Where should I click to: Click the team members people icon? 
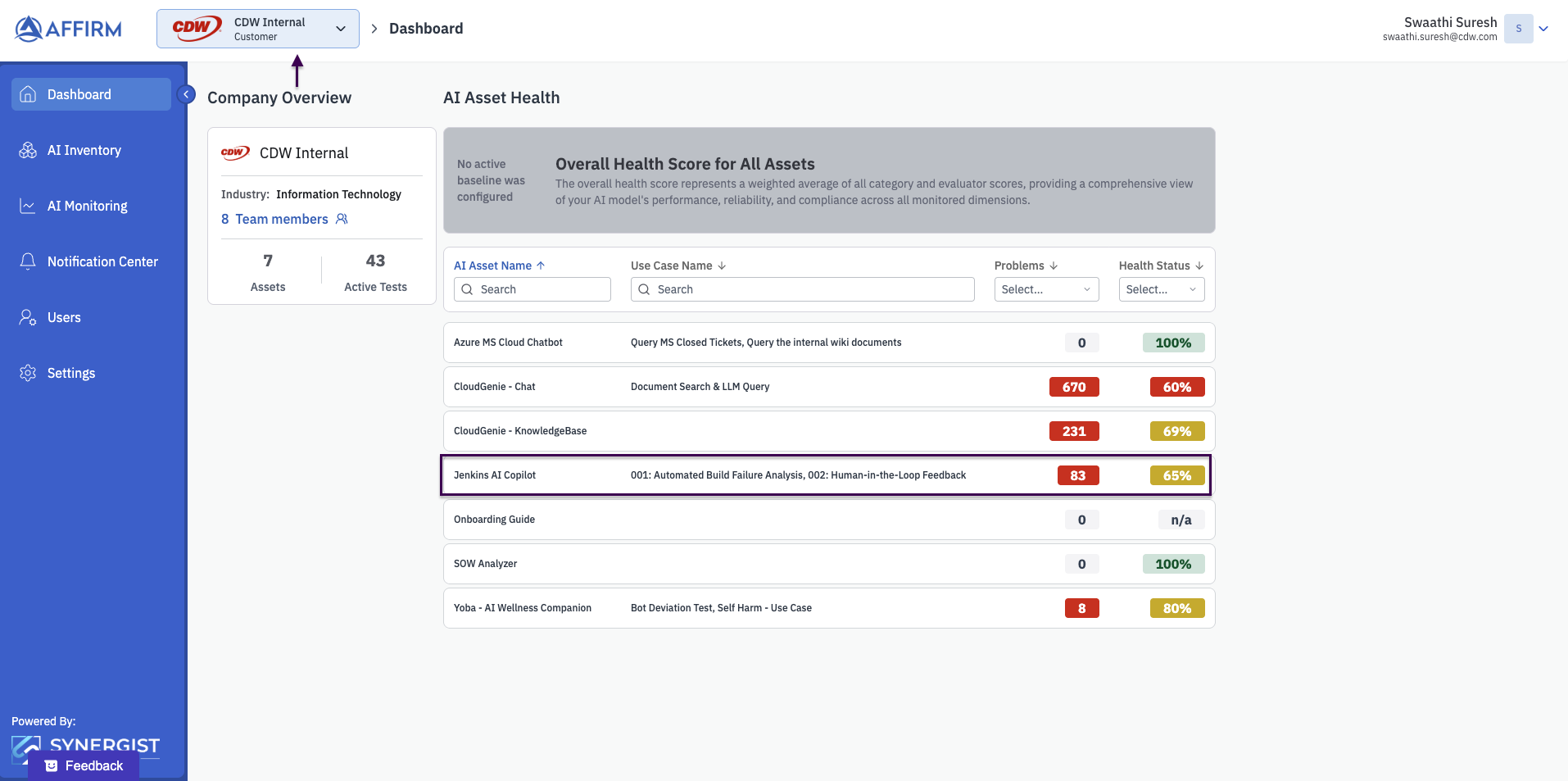tap(342, 219)
